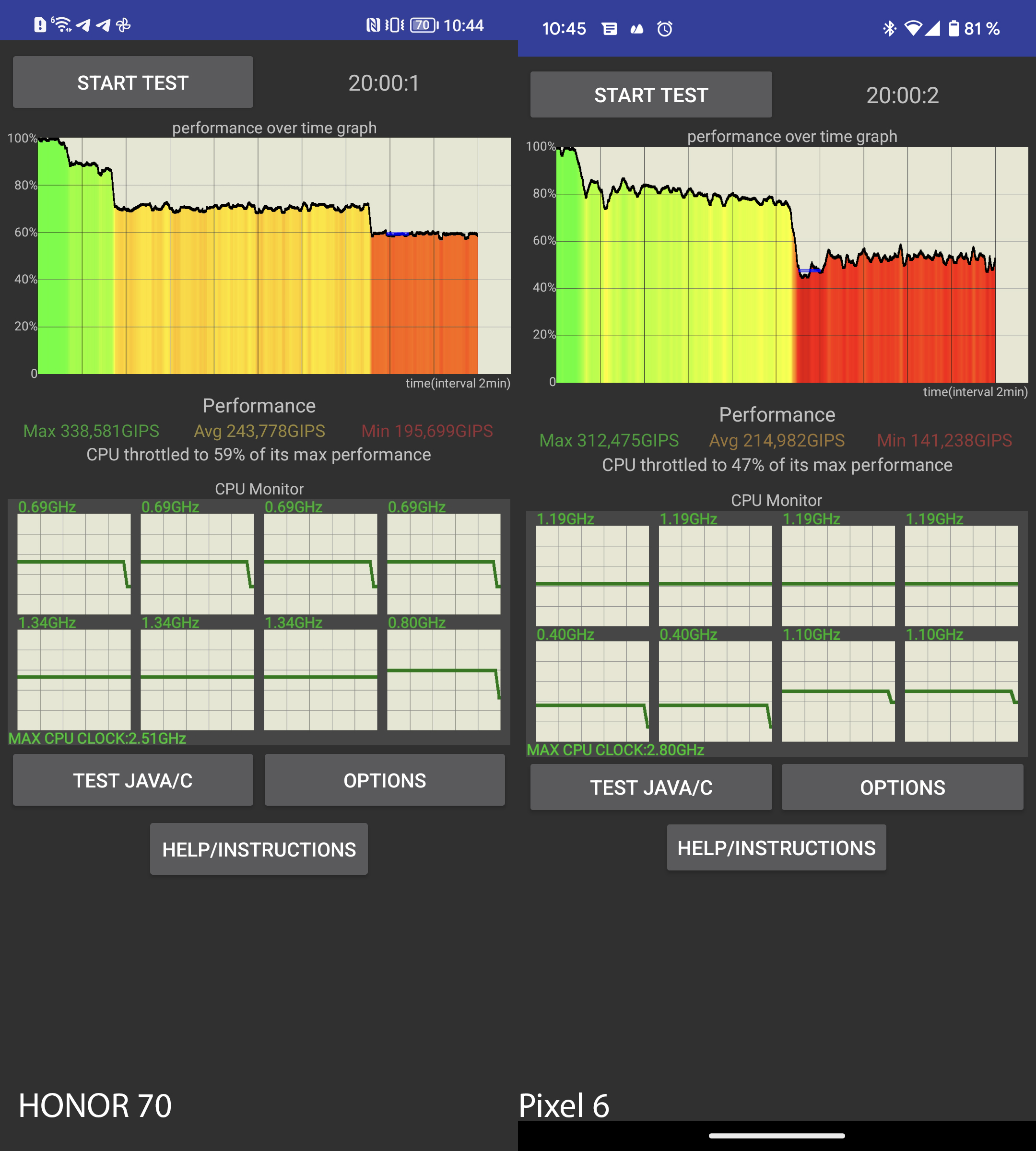Click START TEST button on Pixel 6
The height and width of the screenshot is (1151, 1036).
652,94
